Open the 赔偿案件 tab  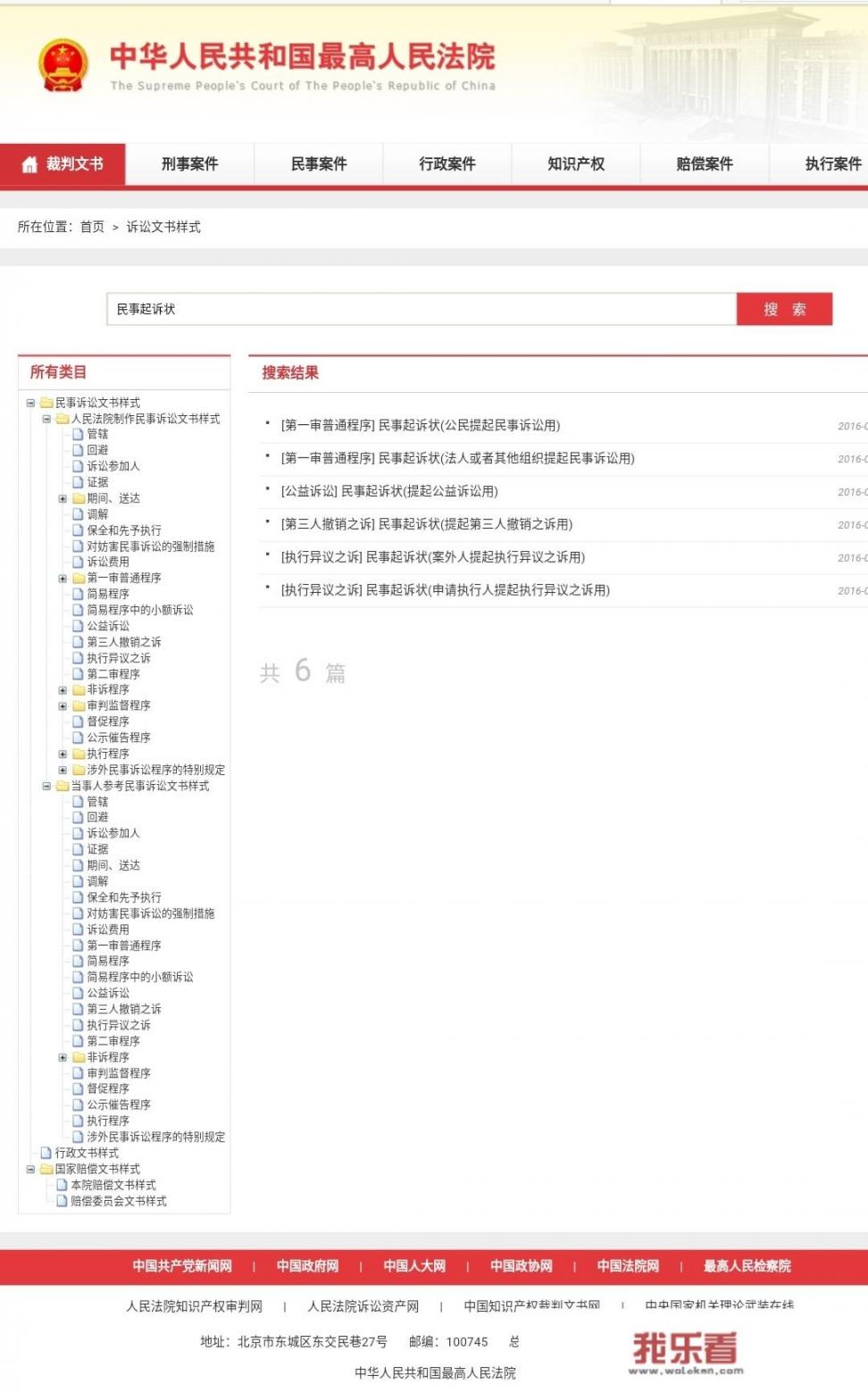click(705, 164)
